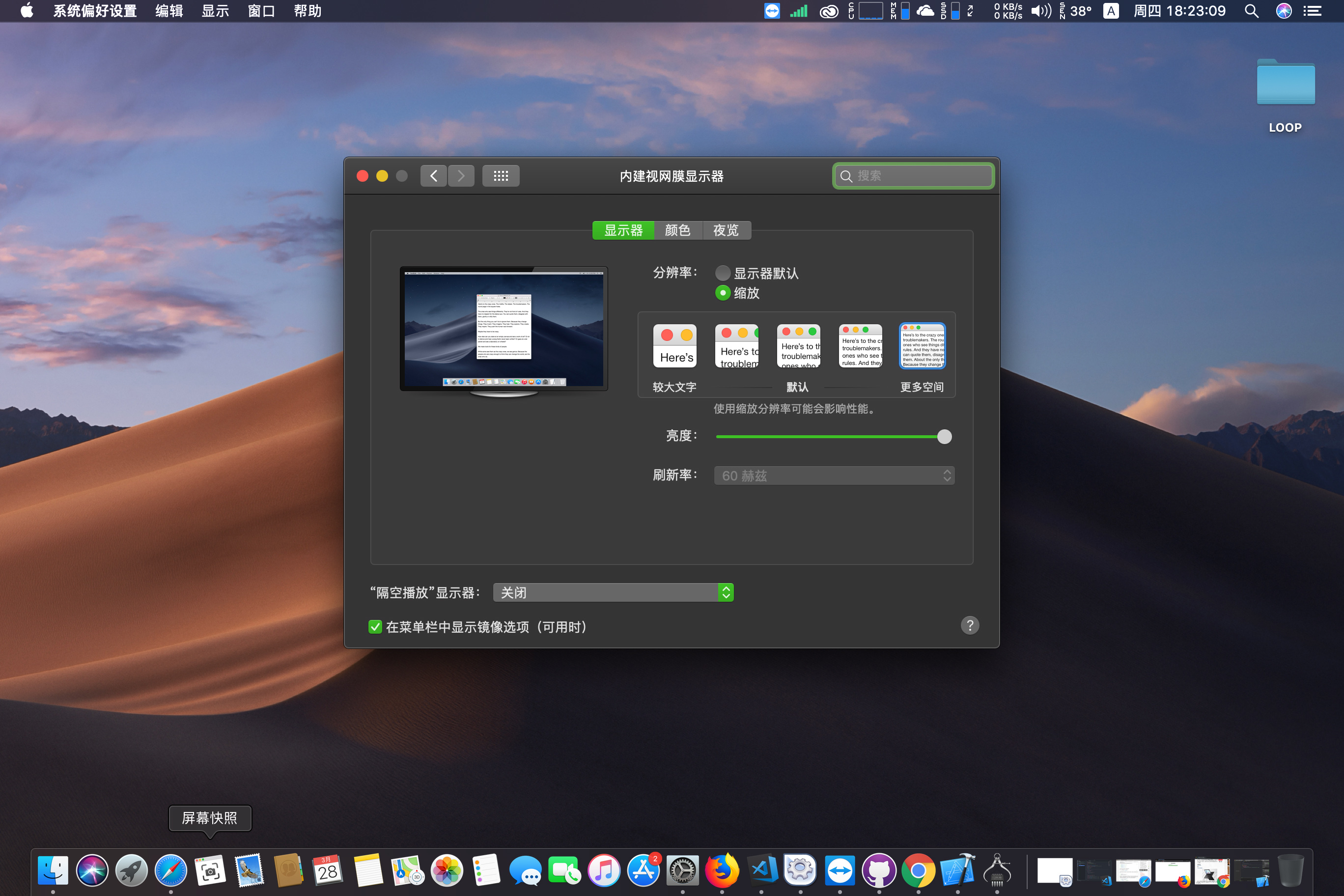Image resolution: width=1344 pixels, height=896 pixels.
Task: Open the input method A menu
Action: click(1111, 11)
